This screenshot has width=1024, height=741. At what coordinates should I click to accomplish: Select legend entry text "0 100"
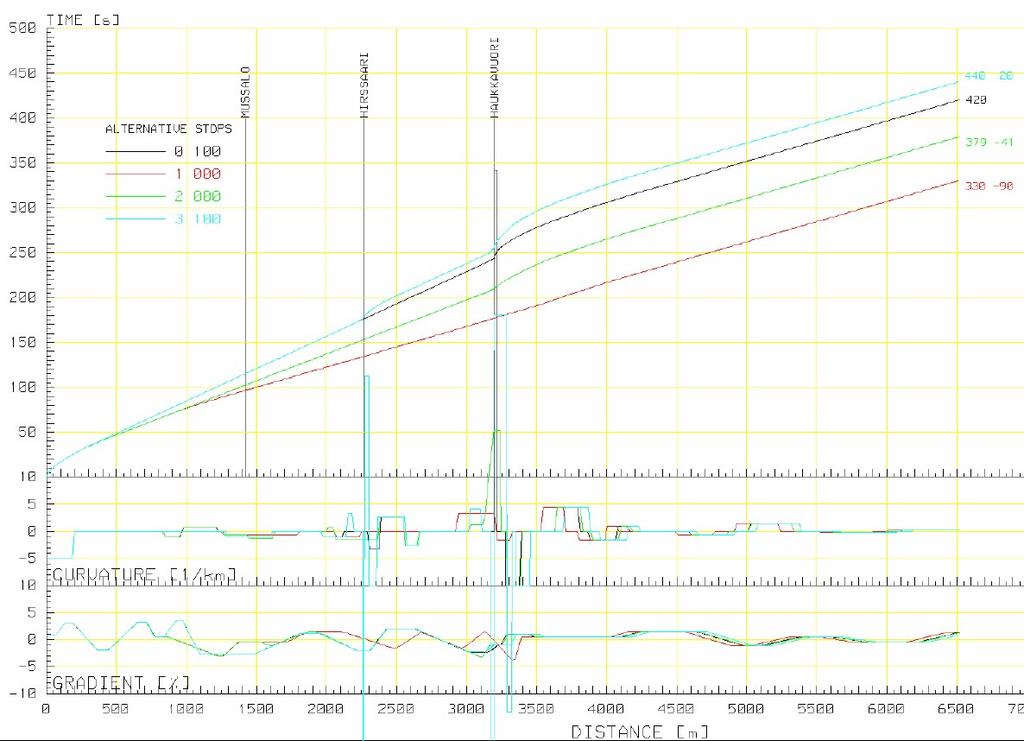pyautogui.click(x=197, y=151)
